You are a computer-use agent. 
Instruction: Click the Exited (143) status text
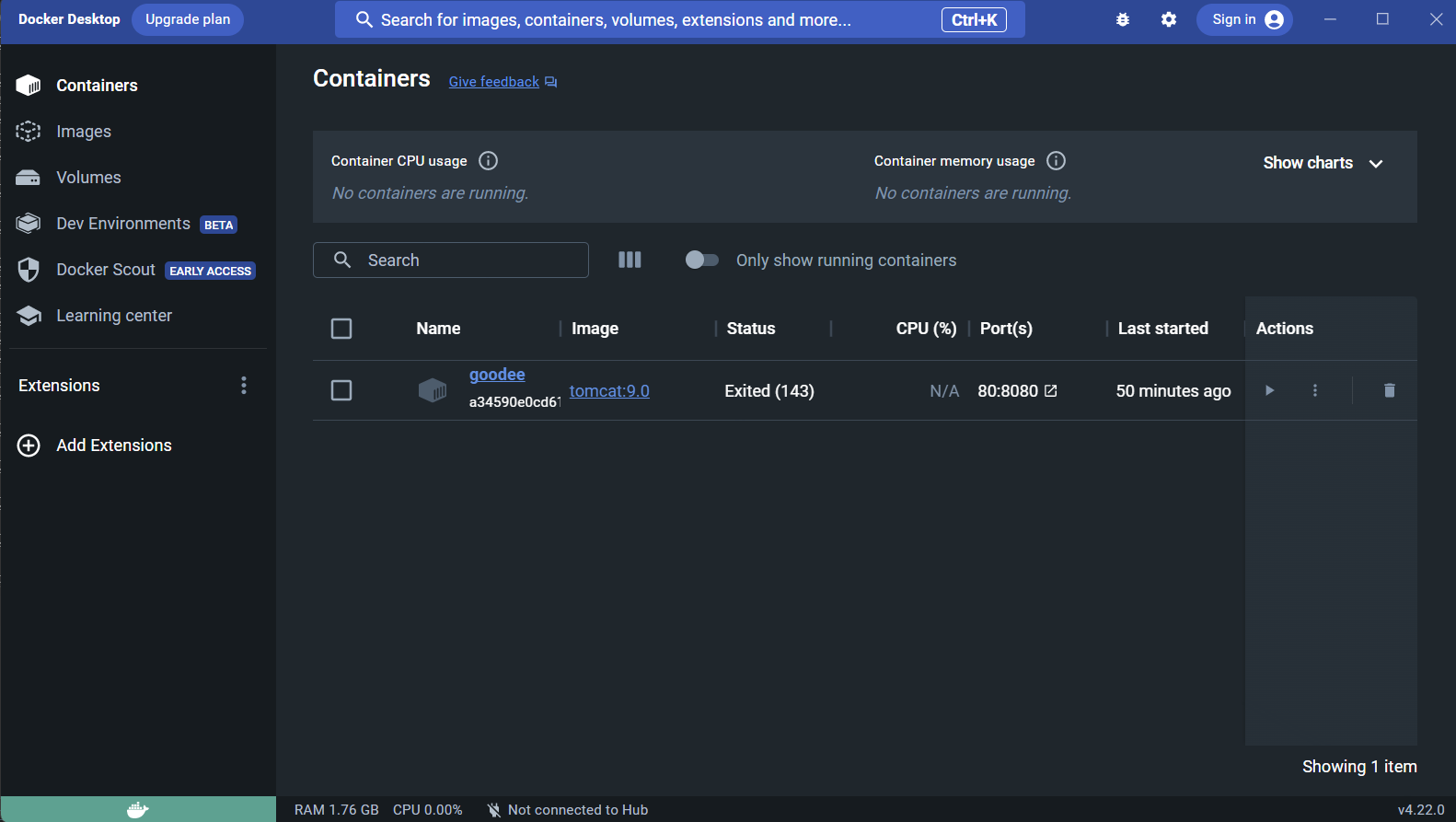point(769,391)
